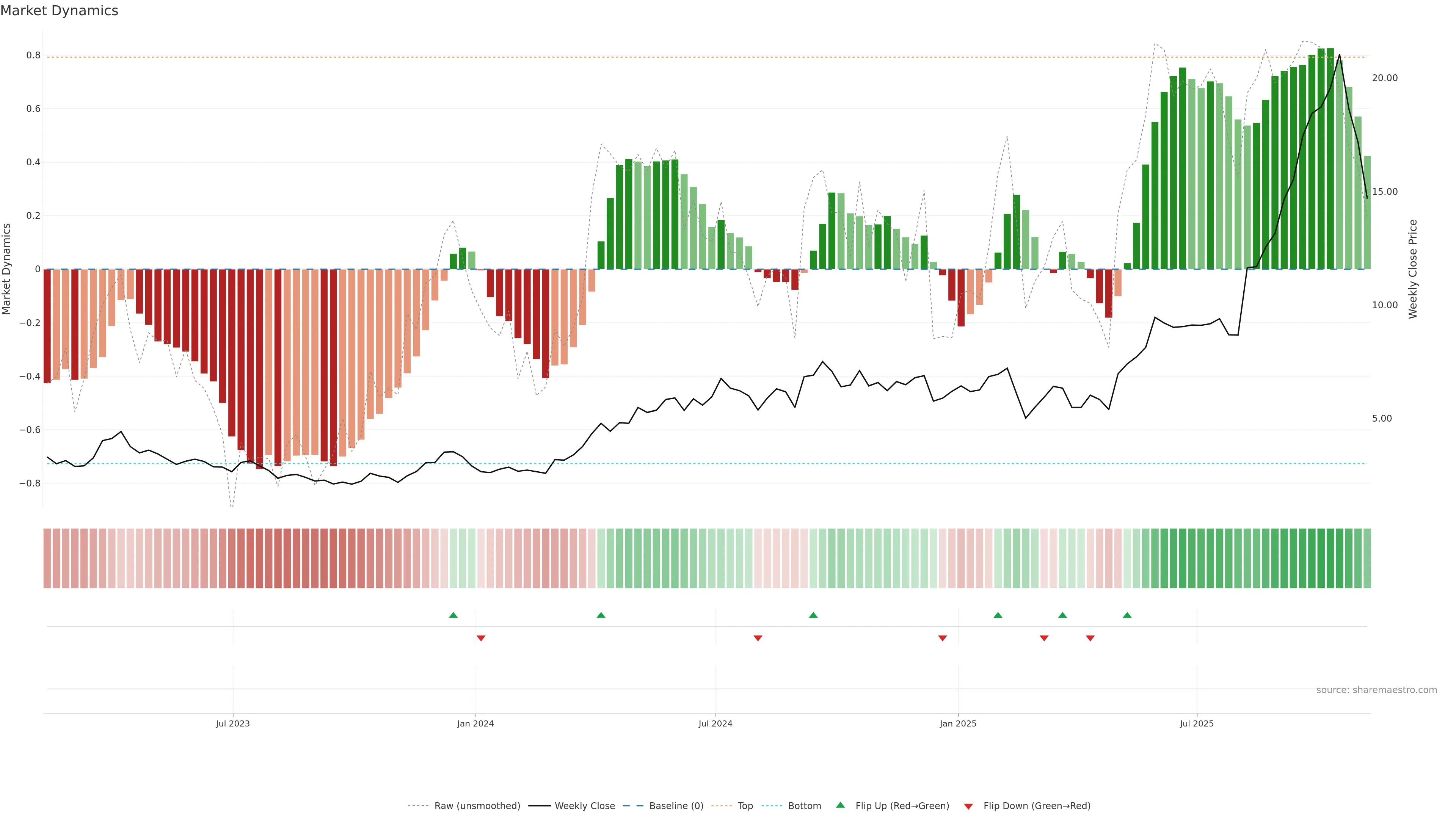
Task: Click the last green flip-up triangle marker
Action: (x=1127, y=615)
